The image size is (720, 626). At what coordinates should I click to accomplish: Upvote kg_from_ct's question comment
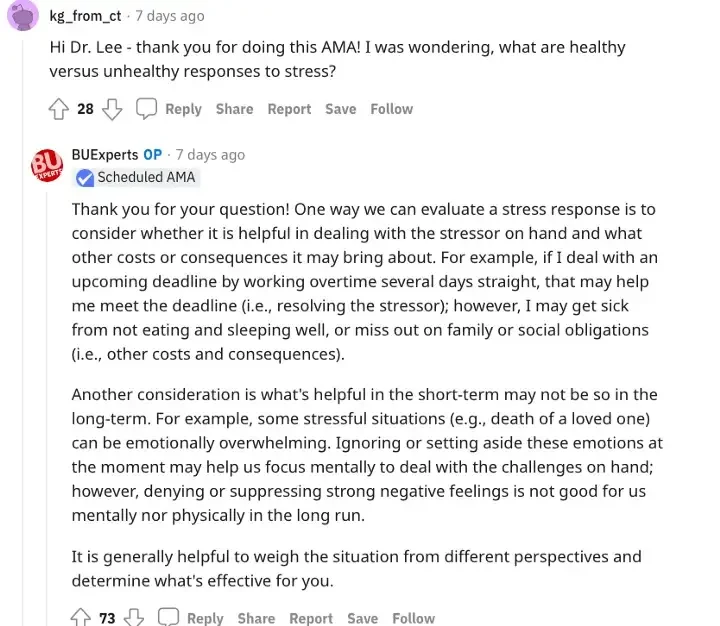coord(59,109)
